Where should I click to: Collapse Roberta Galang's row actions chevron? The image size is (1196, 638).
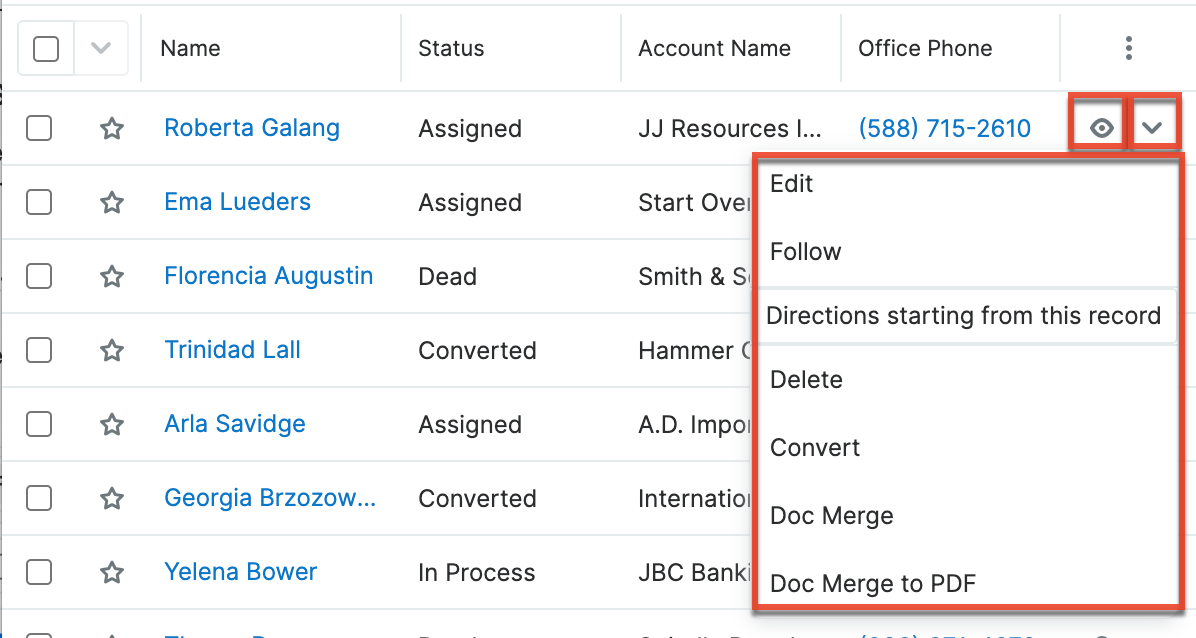(1153, 128)
